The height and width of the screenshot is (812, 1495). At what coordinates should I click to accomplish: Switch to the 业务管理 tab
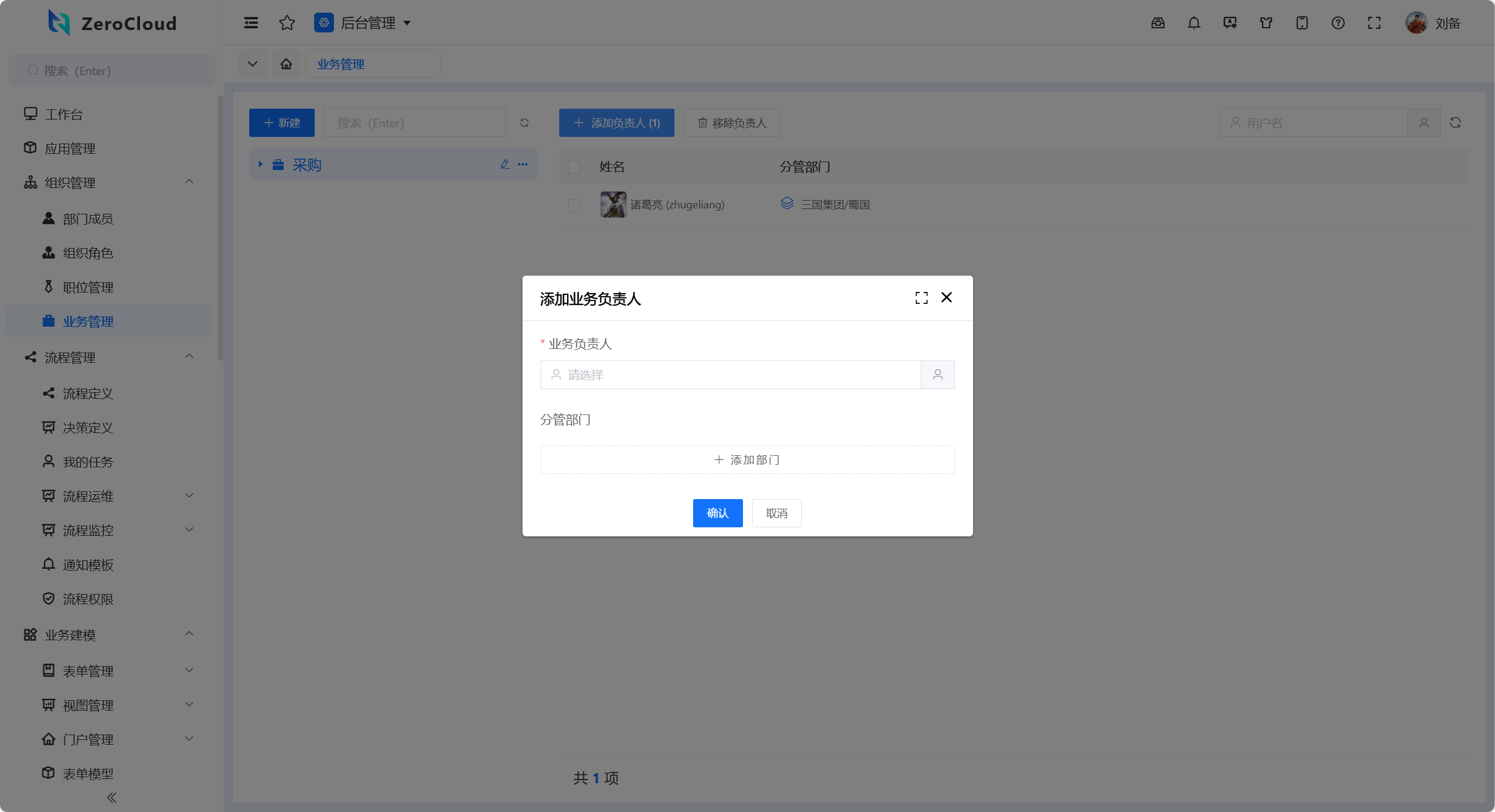click(x=341, y=64)
